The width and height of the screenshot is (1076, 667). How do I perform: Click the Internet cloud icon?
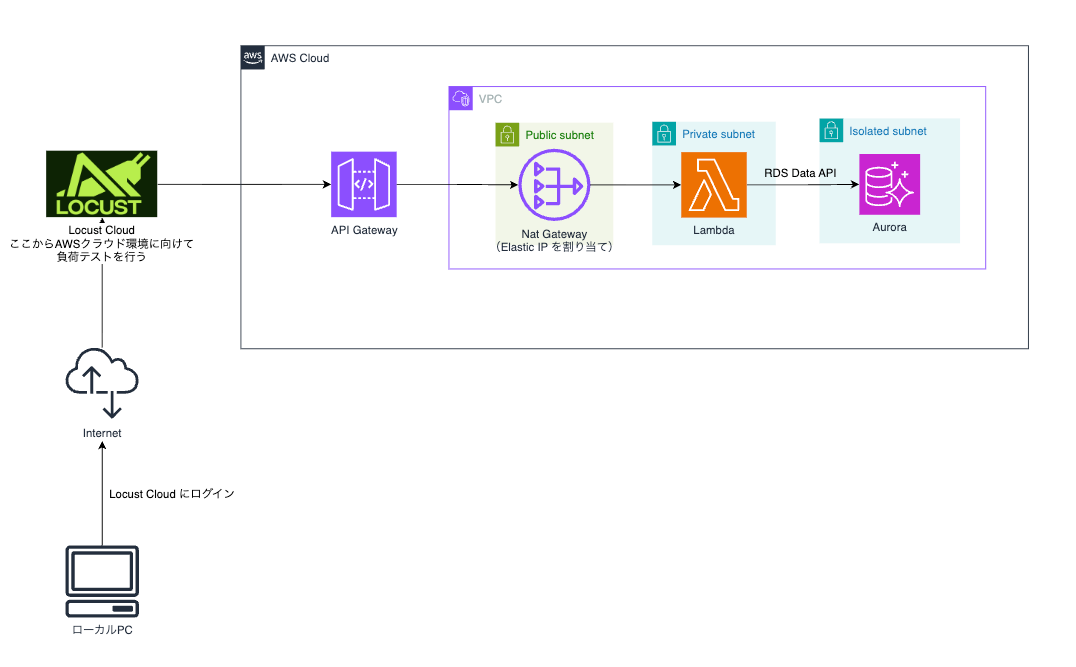pyautogui.click(x=102, y=383)
